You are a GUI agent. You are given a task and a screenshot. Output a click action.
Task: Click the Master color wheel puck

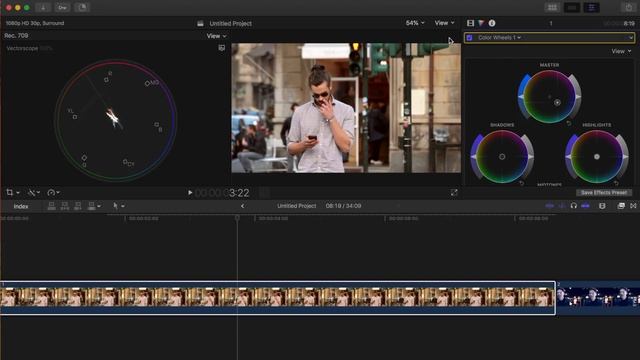pyautogui.click(x=557, y=102)
